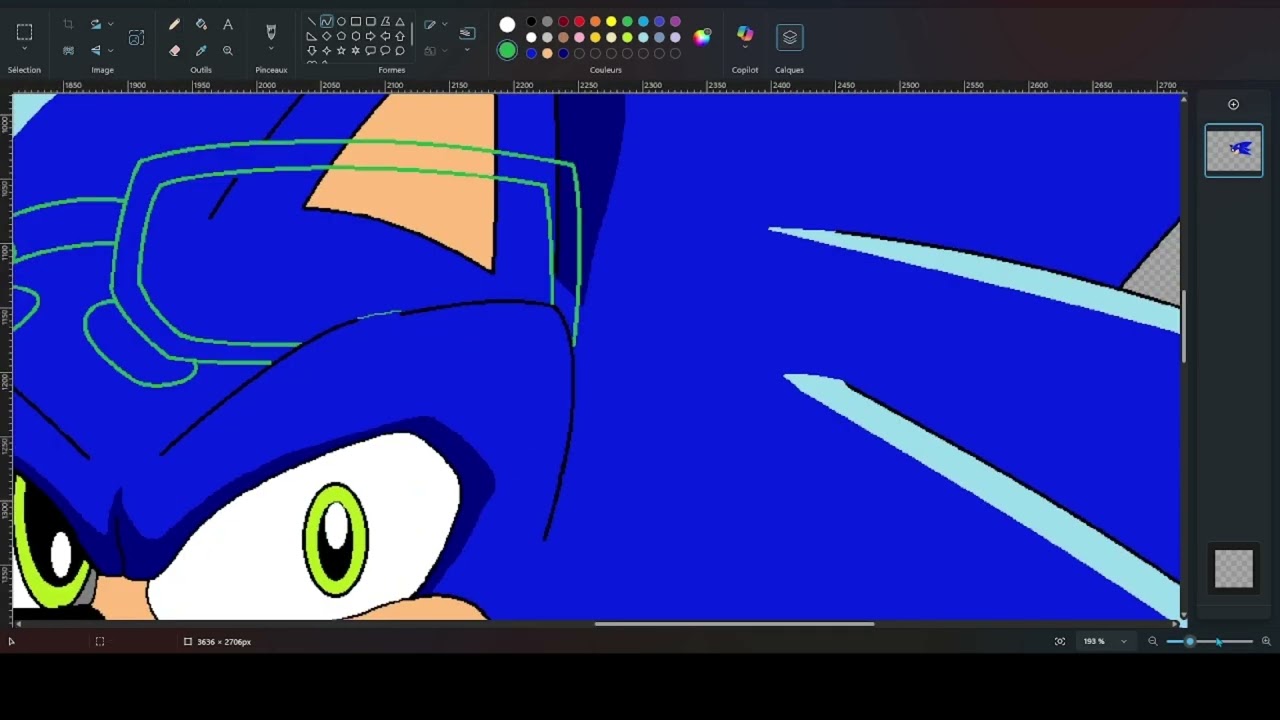Image resolution: width=1280 pixels, height=720 pixels.
Task: Choose the rectangle shape
Action: 356,21
